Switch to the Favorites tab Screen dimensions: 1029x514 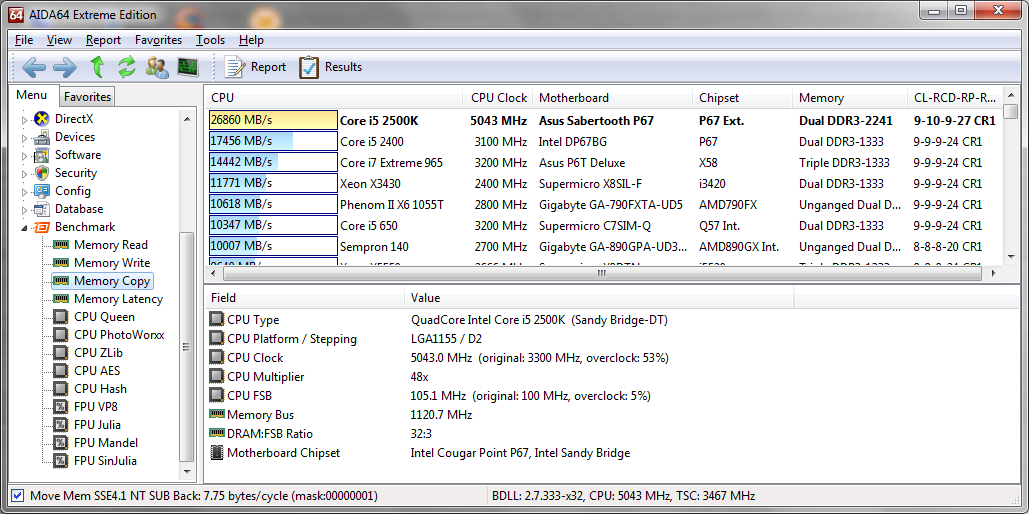[x=87, y=96]
